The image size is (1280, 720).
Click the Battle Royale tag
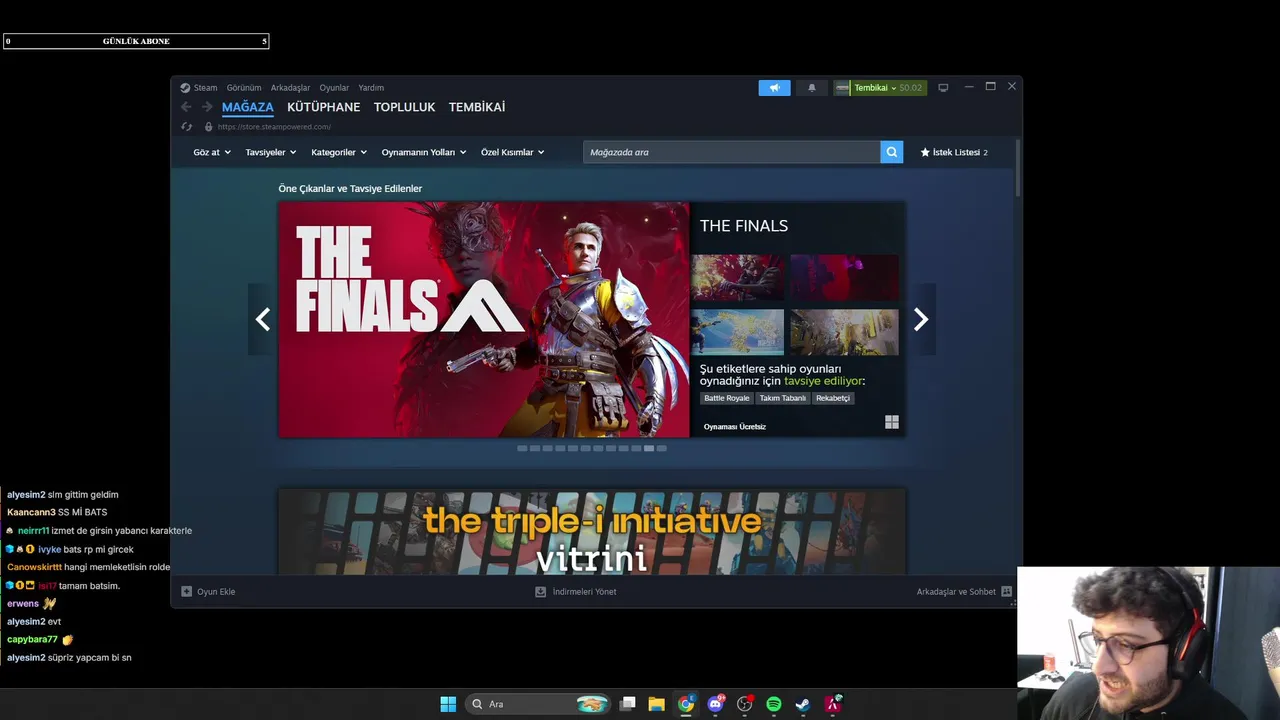point(727,398)
